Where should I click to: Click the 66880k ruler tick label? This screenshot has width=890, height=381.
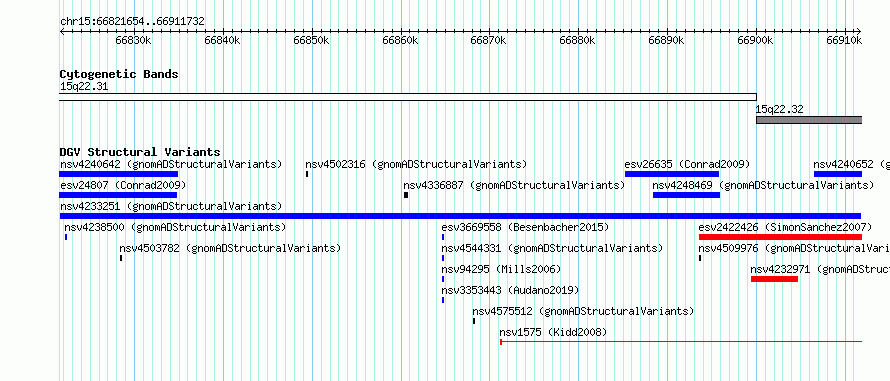pos(578,40)
